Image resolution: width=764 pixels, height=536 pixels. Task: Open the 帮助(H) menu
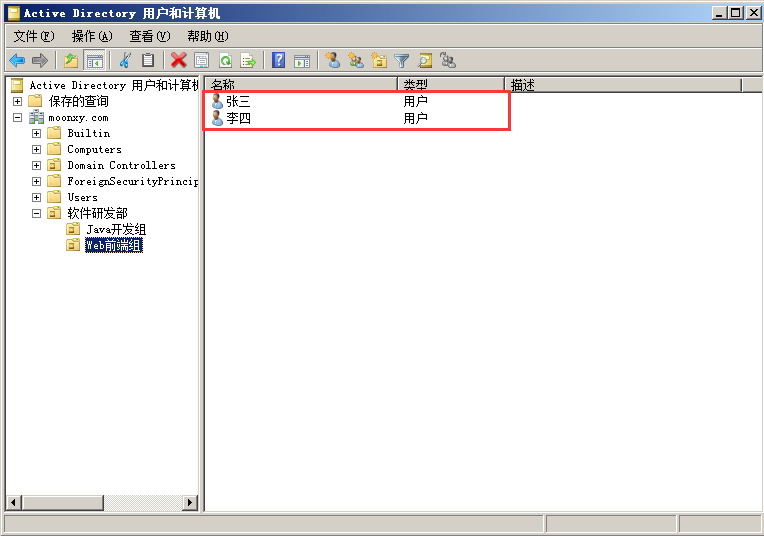point(208,36)
